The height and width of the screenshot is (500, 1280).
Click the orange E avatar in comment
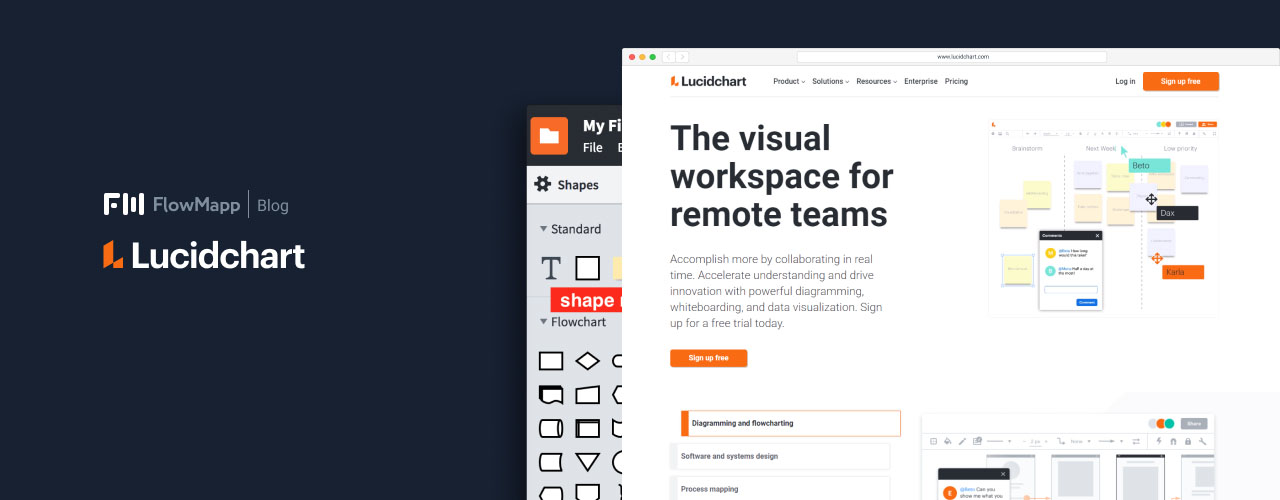pos(949,492)
